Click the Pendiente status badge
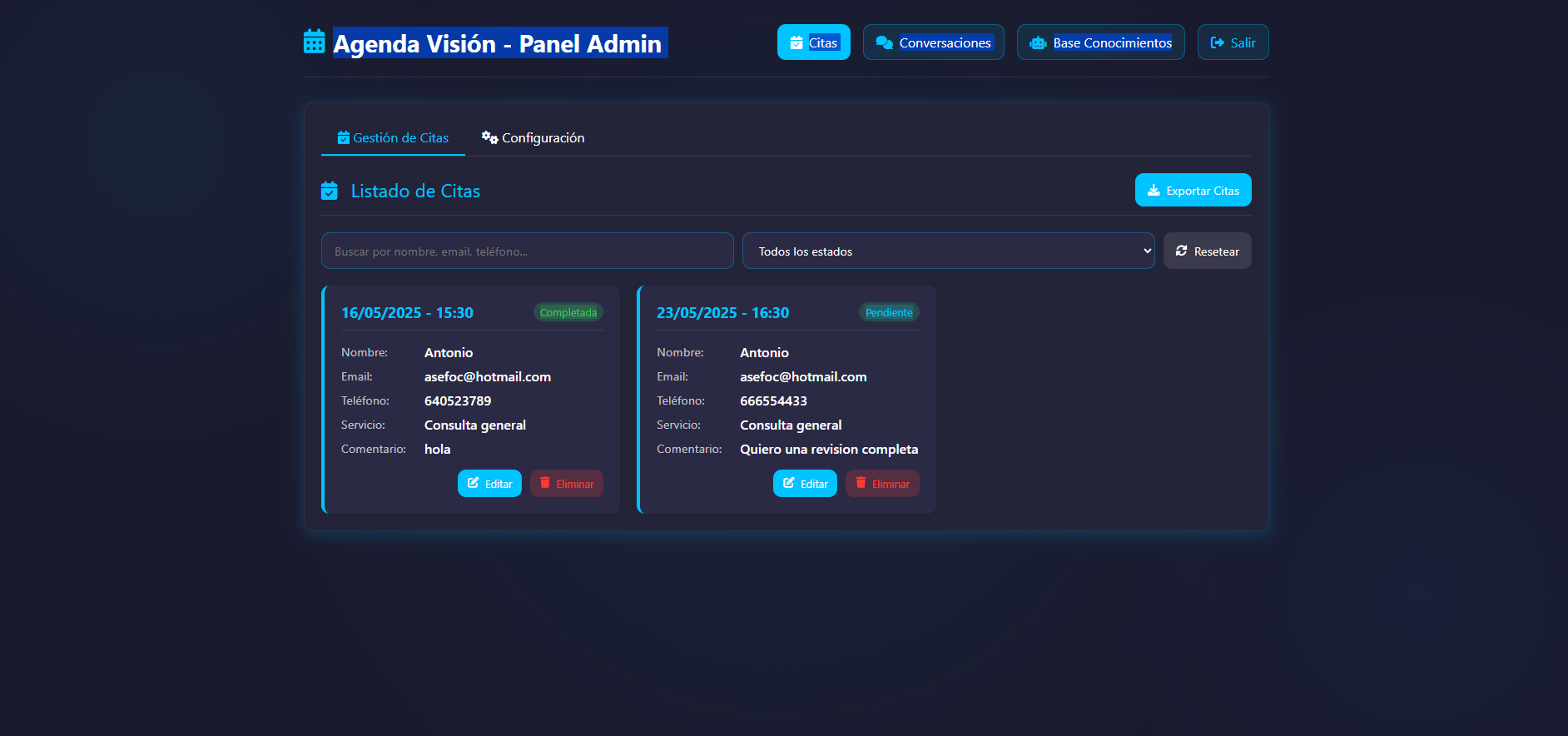1568x736 pixels. (x=889, y=312)
